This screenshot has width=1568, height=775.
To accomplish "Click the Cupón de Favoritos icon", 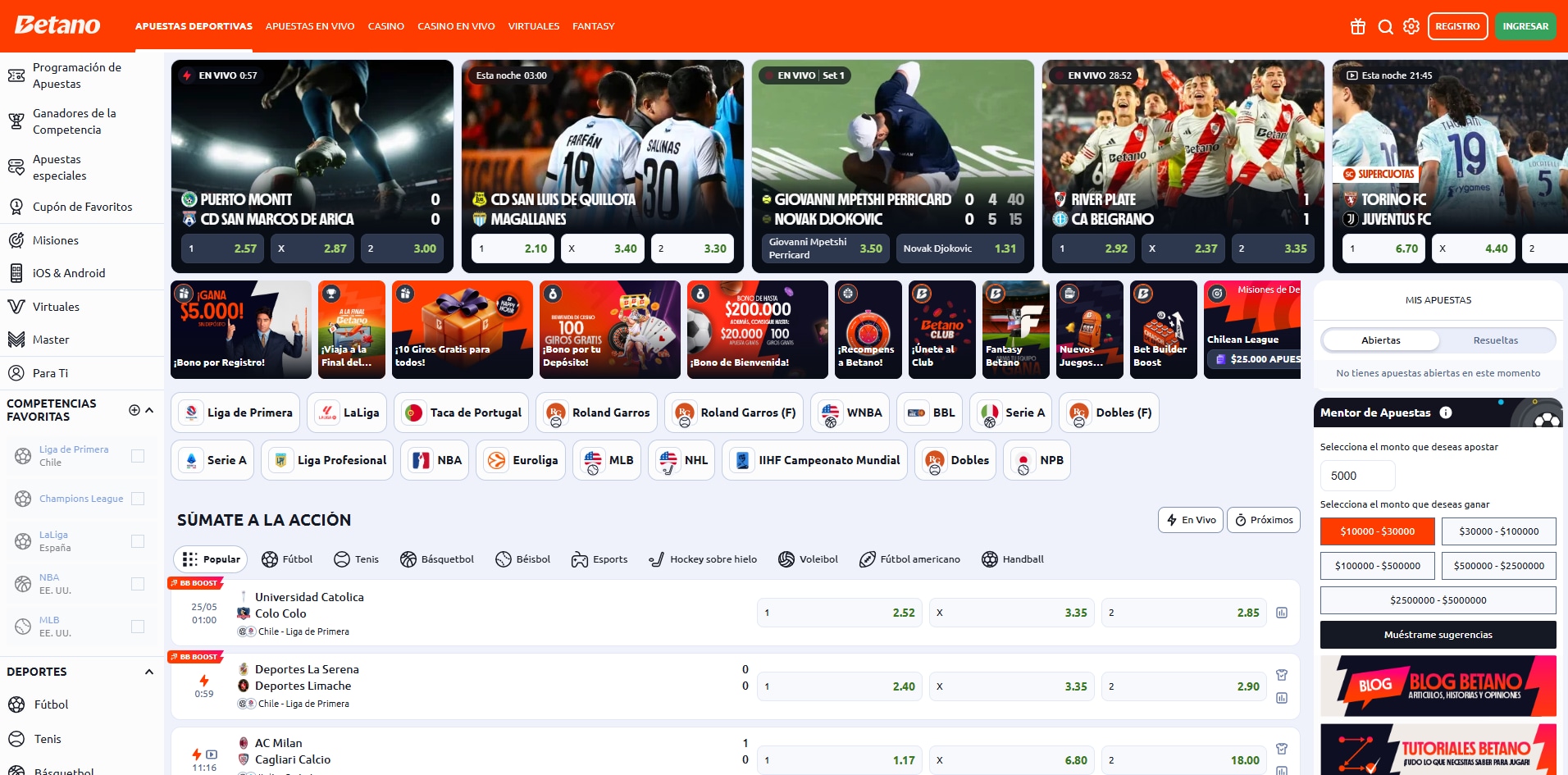I will click(x=16, y=207).
